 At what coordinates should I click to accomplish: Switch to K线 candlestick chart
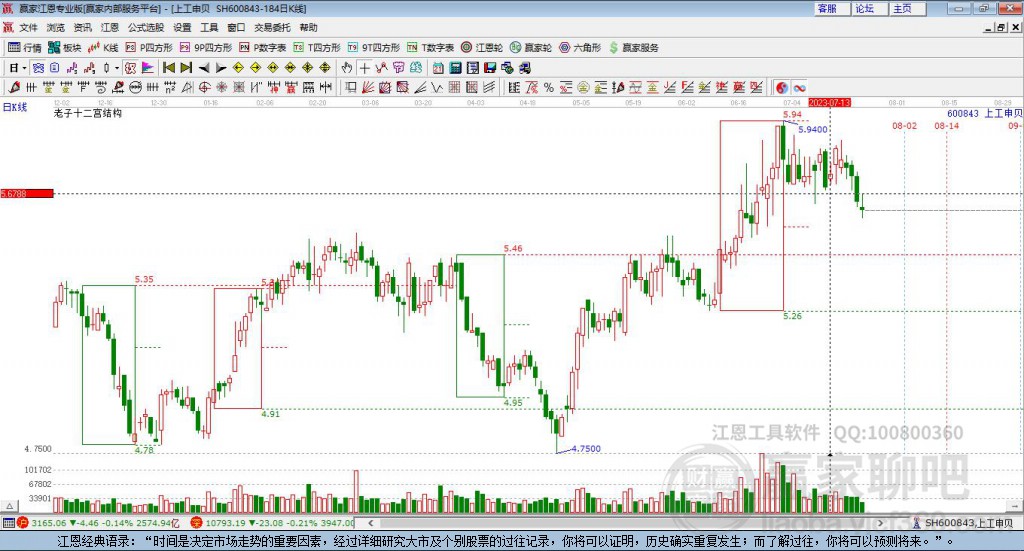pyautogui.click(x=103, y=47)
